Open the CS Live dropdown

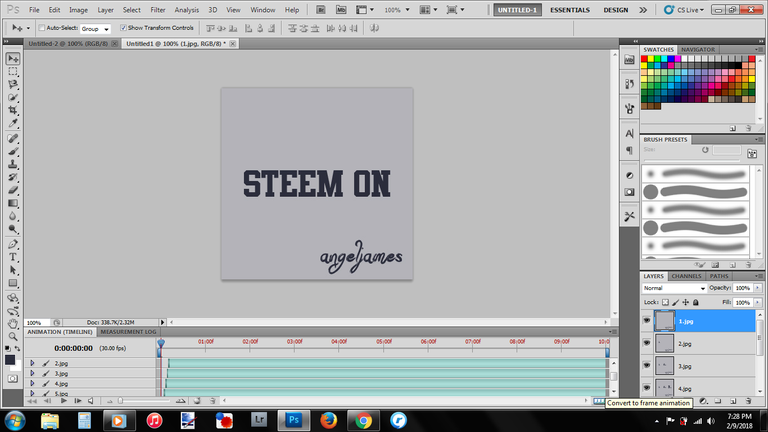(x=684, y=10)
